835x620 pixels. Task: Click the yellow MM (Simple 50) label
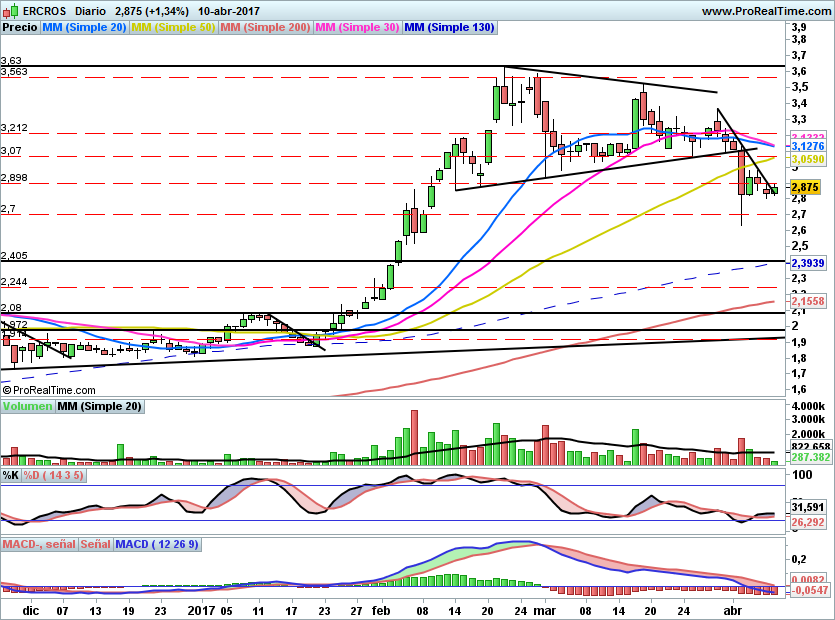(x=174, y=28)
